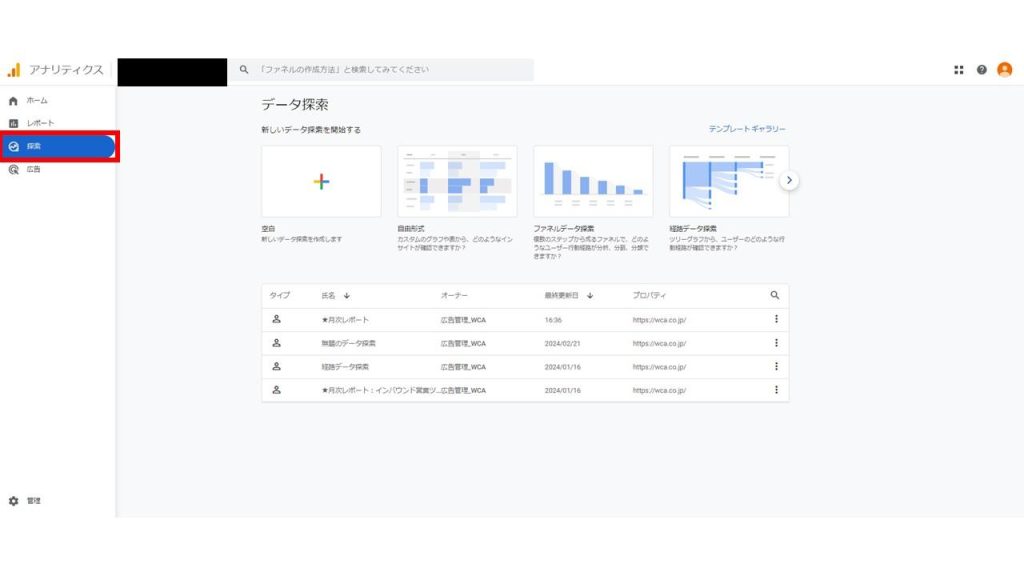Open the 無題のデータ探索 exploration
Viewport: 1024px width, 576px height.
pyautogui.click(x=348, y=344)
